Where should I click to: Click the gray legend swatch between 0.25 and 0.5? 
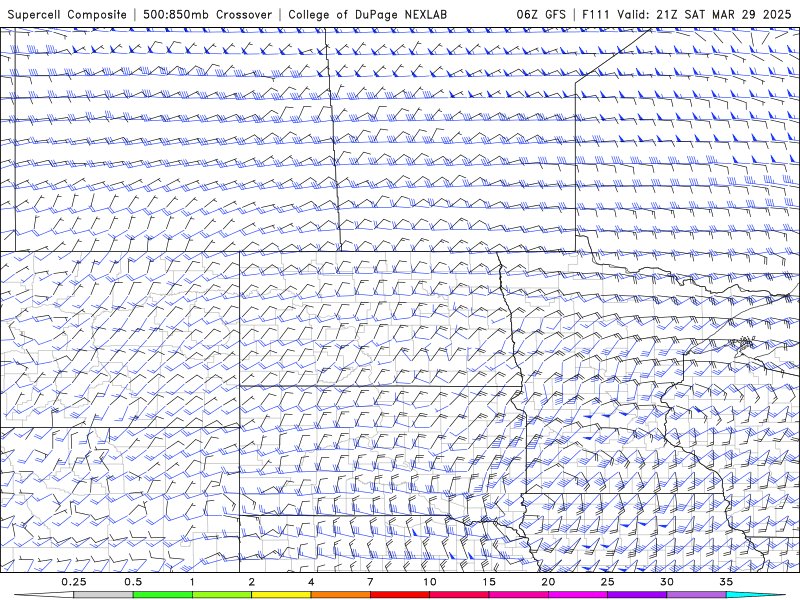point(103,595)
